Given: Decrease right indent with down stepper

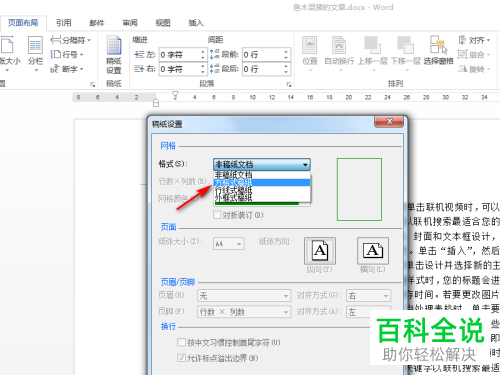Looking at the screenshot, I should (x=203, y=72).
